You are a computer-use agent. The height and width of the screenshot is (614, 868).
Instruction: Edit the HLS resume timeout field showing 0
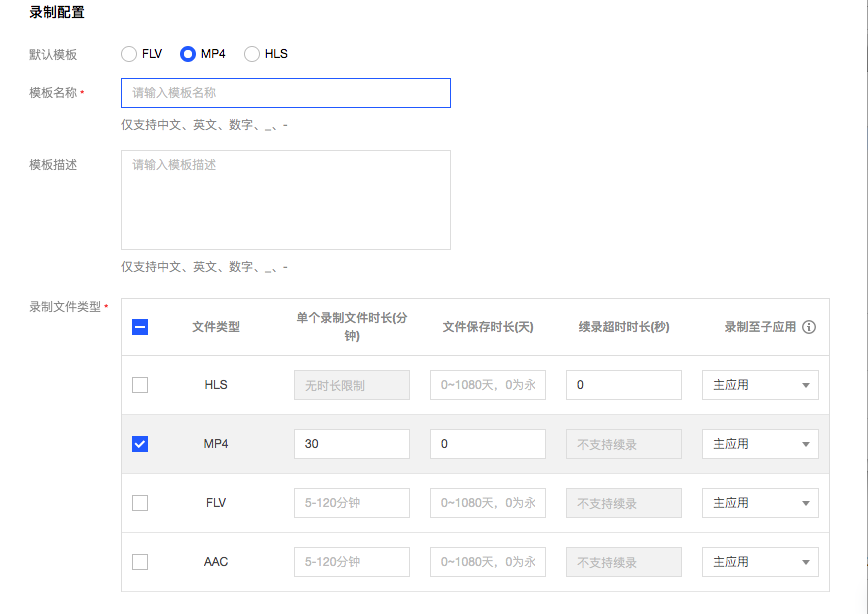coord(624,385)
